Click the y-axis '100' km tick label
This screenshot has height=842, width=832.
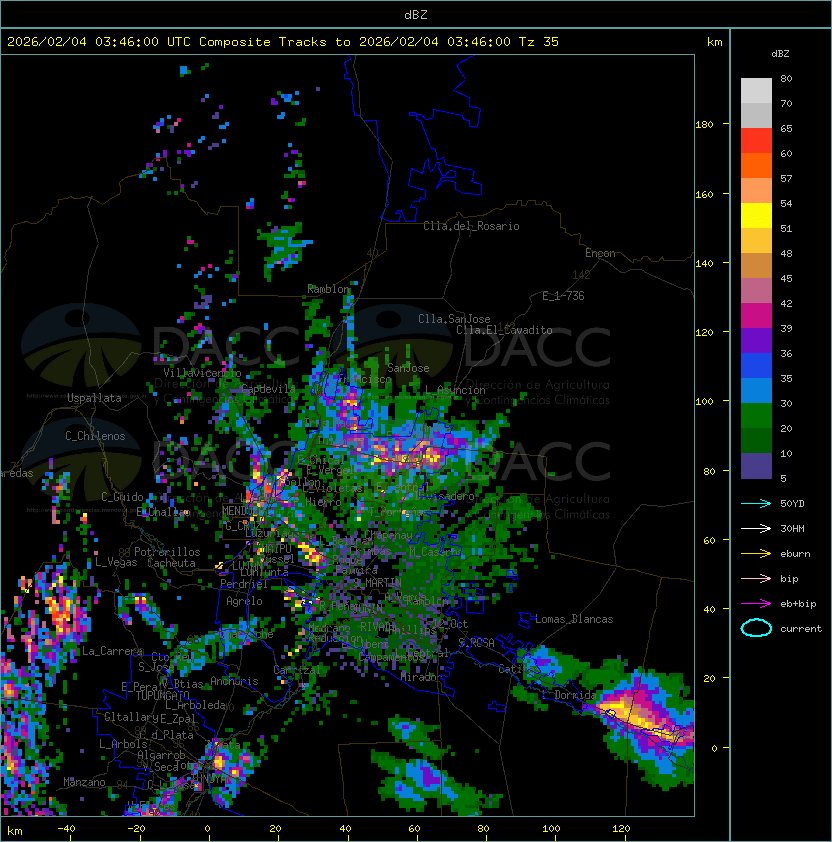(x=704, y=402)
